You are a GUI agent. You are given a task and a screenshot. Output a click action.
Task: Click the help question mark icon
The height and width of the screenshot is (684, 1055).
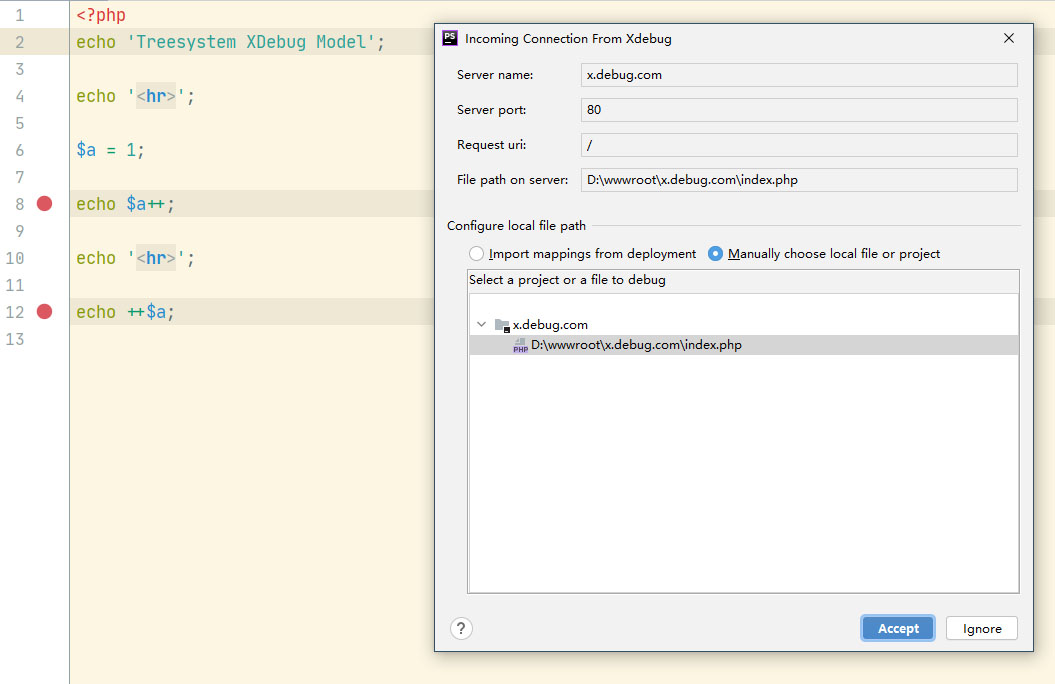pyautogui.click(x=460, y=628)
